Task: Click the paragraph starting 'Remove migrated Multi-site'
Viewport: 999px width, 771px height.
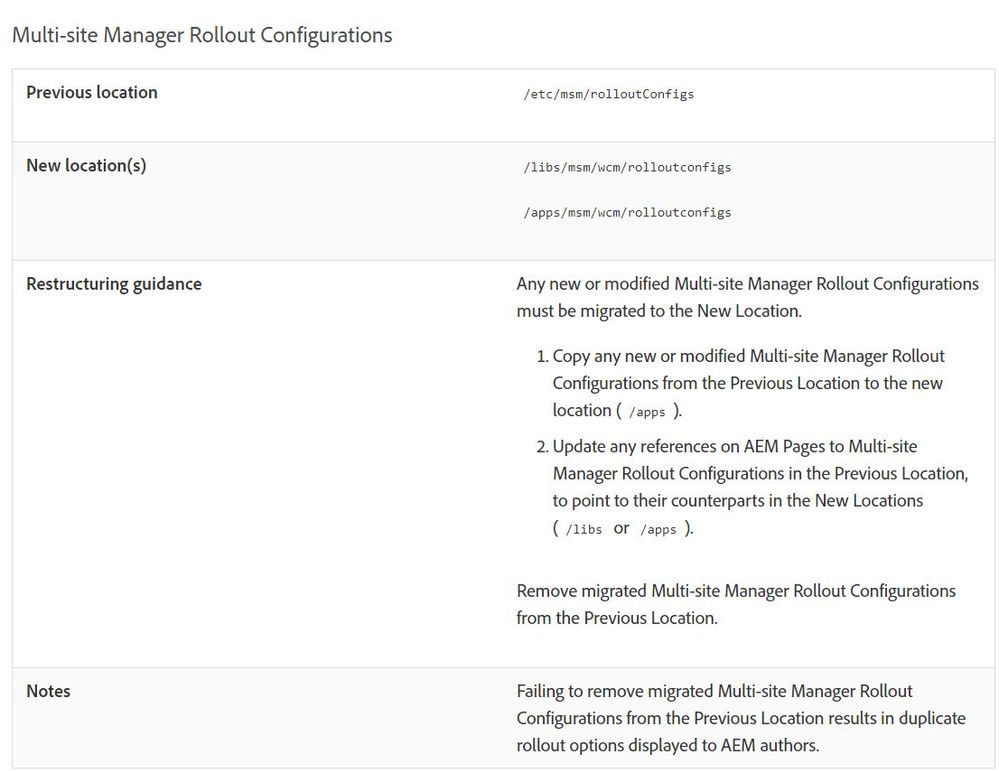Action: pos(735,604)
